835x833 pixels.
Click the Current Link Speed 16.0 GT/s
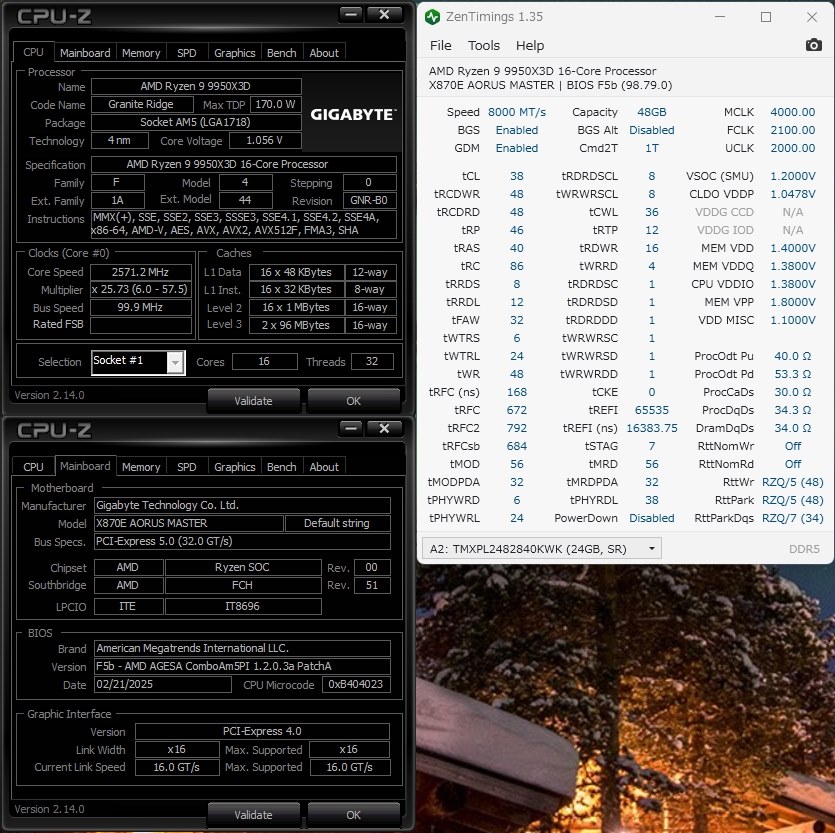[177, 767]
